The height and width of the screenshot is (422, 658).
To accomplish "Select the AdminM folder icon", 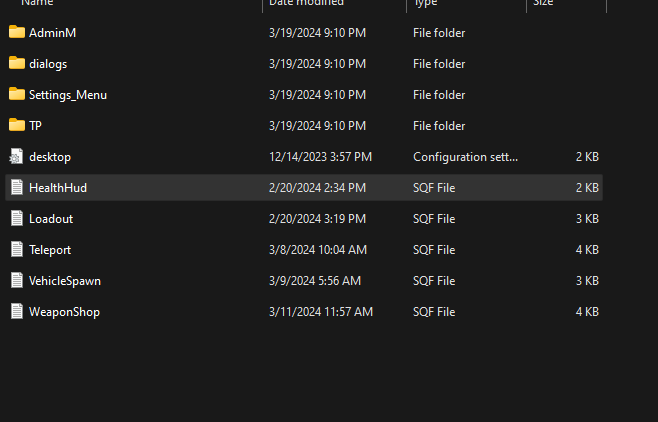I will (x=17, y=32).
